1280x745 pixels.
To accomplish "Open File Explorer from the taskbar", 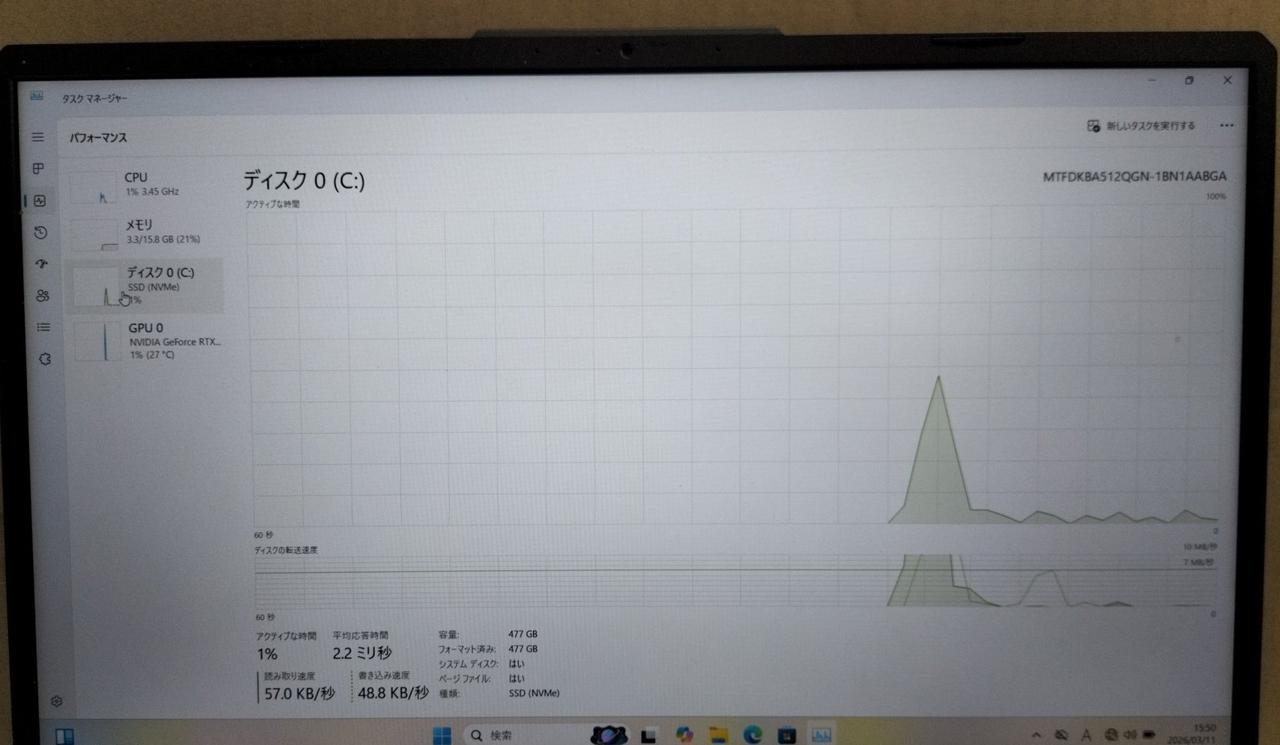I will coord(718,736).
